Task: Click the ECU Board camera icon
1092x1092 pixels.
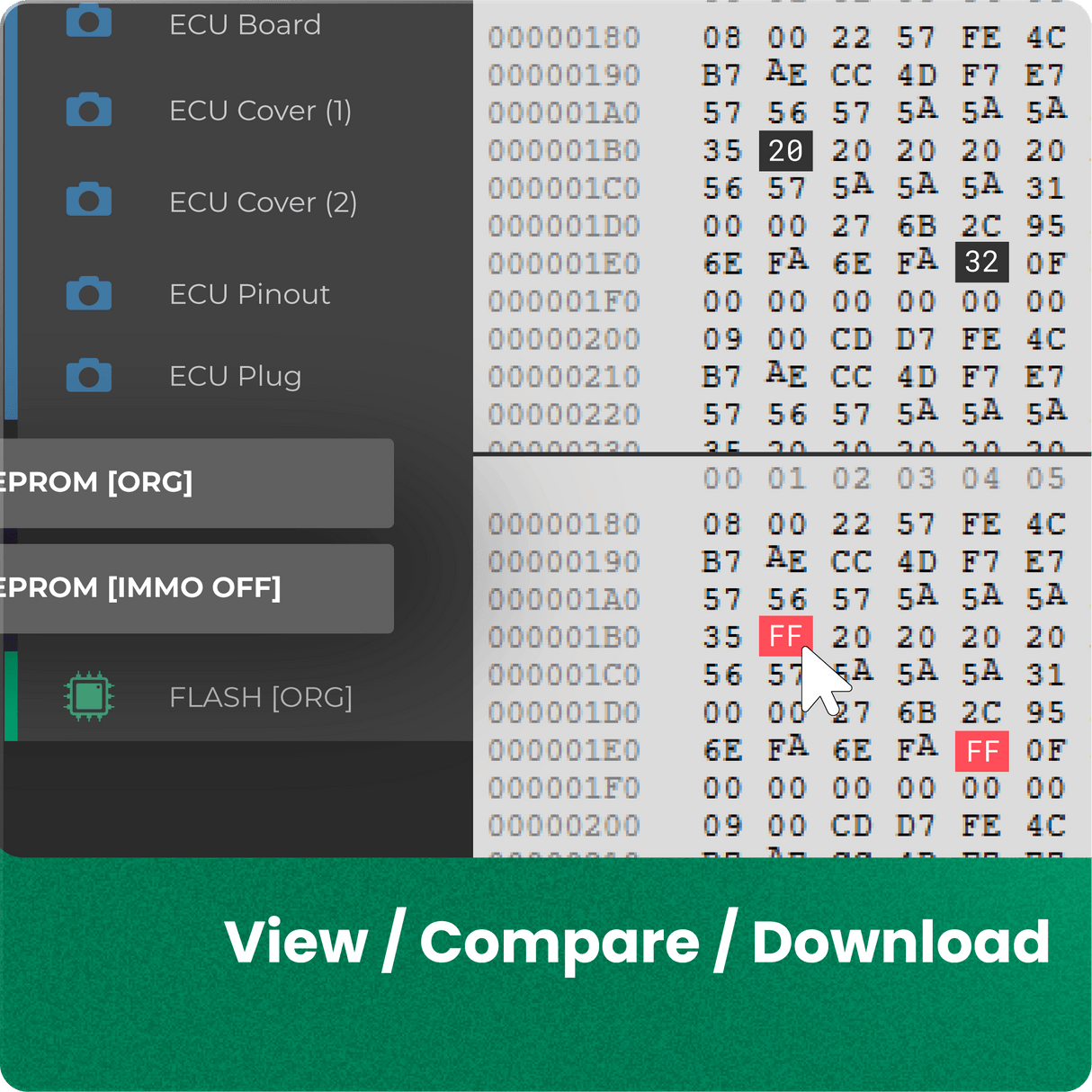Action: point(88,20)
